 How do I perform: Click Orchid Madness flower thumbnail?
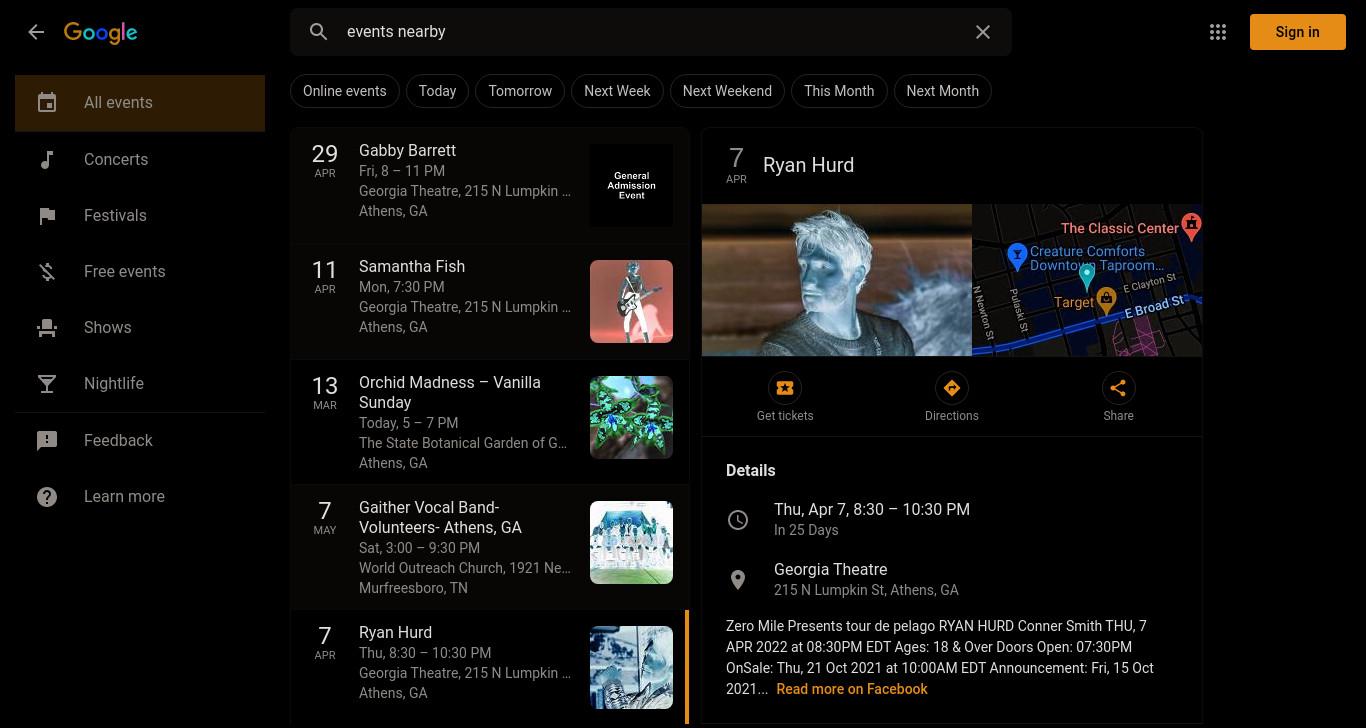point(631,417)
